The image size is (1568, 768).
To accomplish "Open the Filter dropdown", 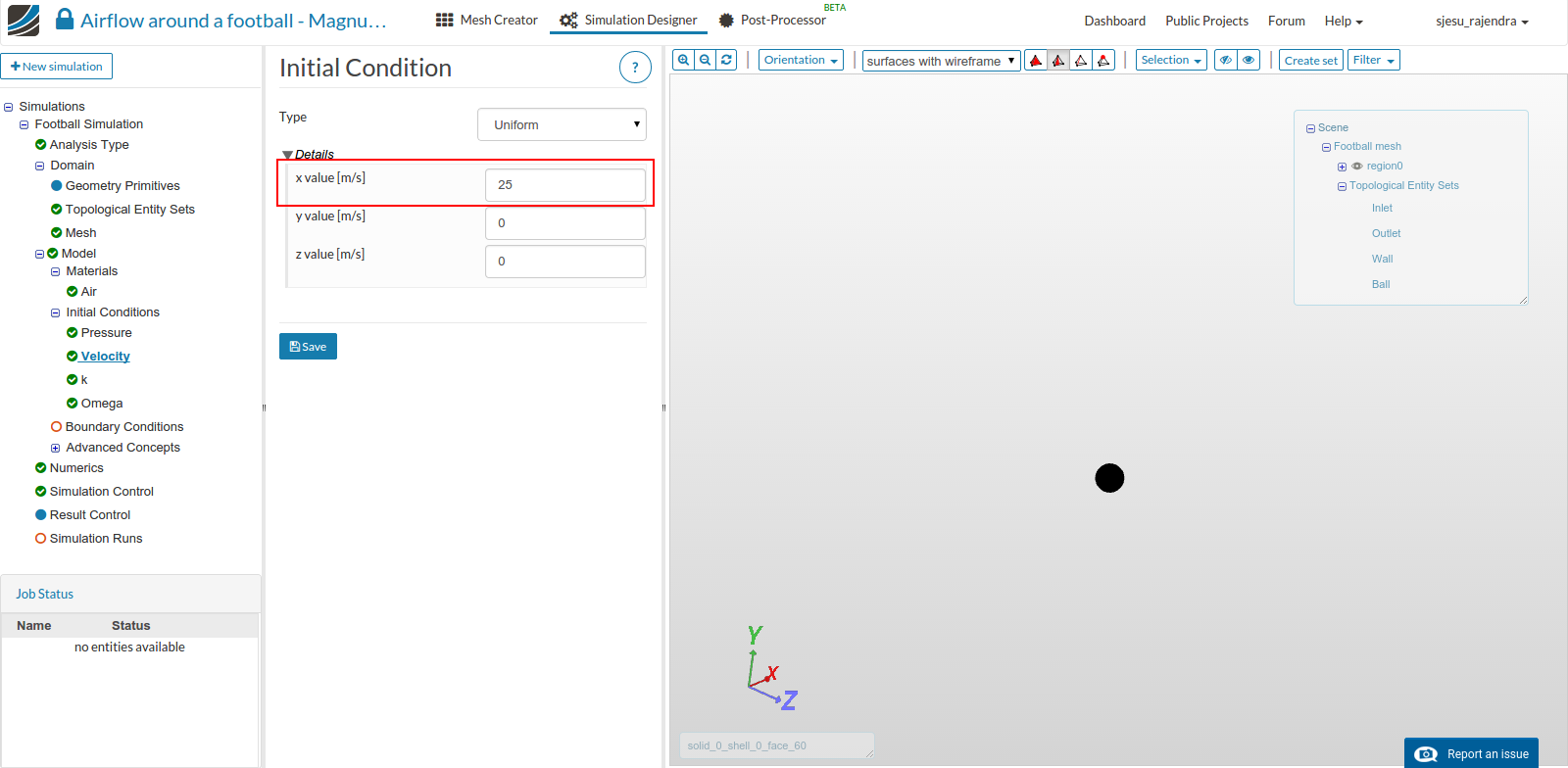I will click(1374, 60).
